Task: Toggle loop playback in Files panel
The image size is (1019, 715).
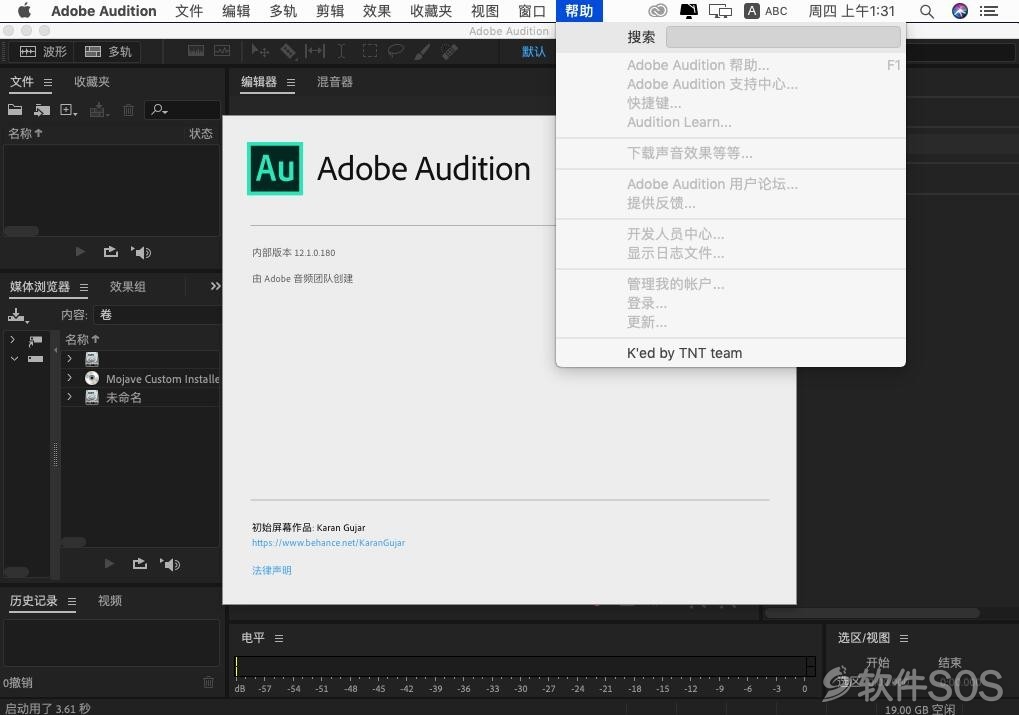Action: coord(111,252)
